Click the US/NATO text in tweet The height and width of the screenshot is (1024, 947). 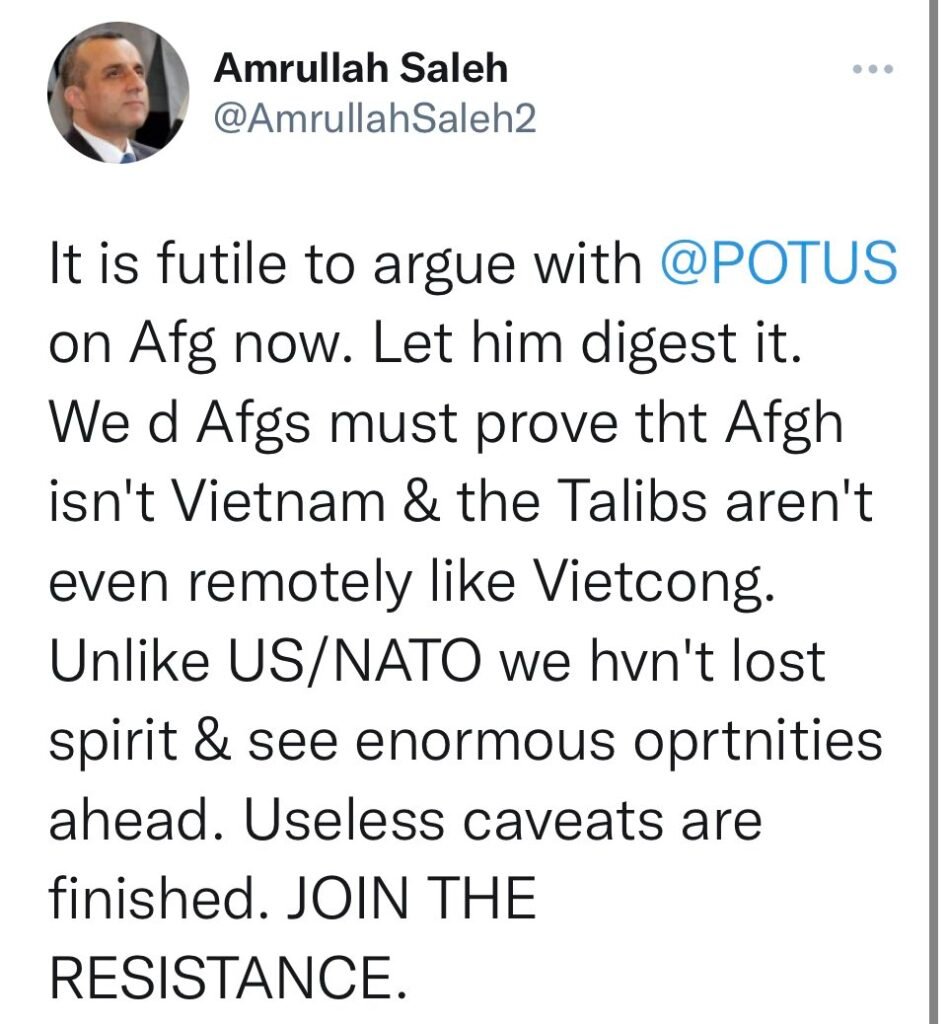point(353,660)
